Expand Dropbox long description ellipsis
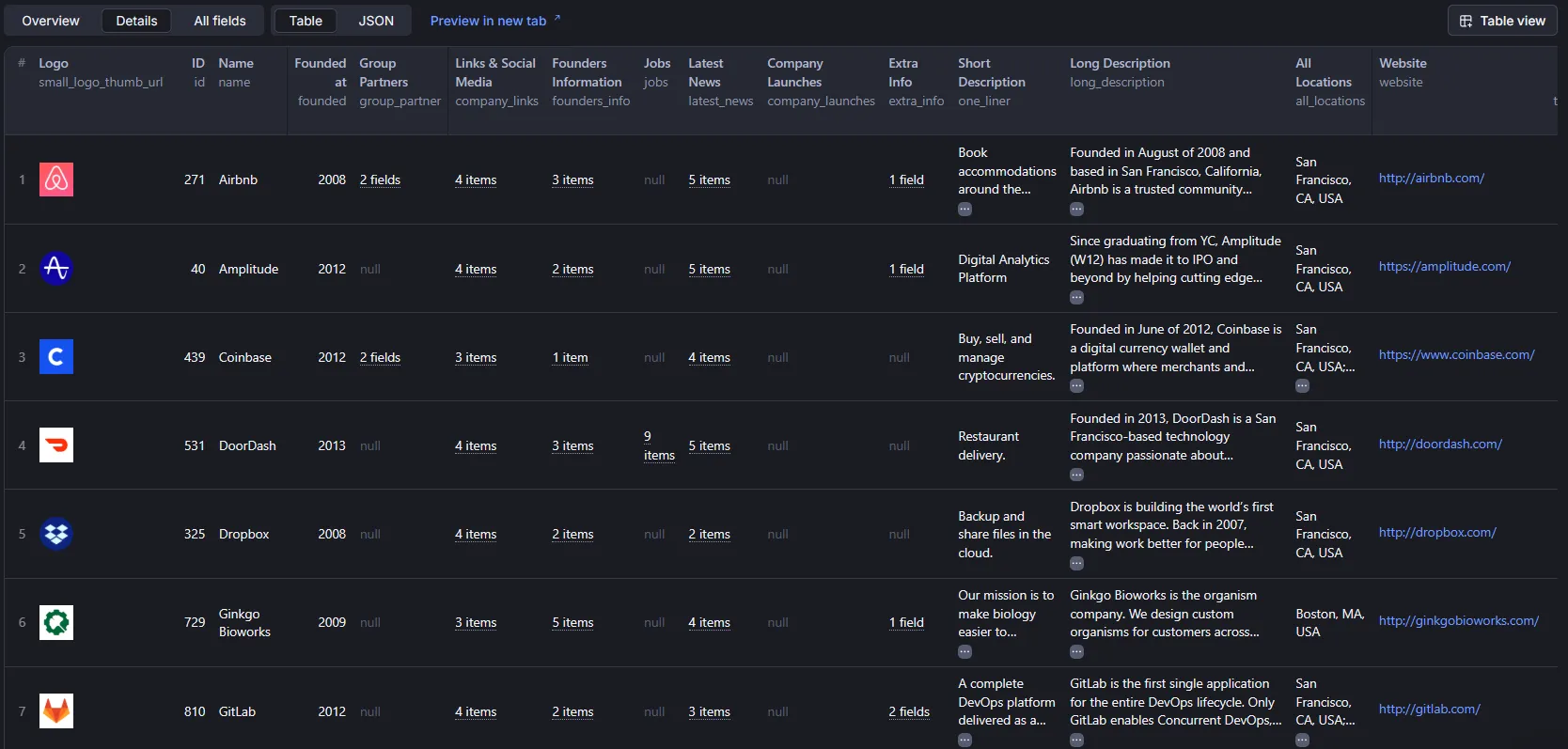 click(x=1076, y=564)
